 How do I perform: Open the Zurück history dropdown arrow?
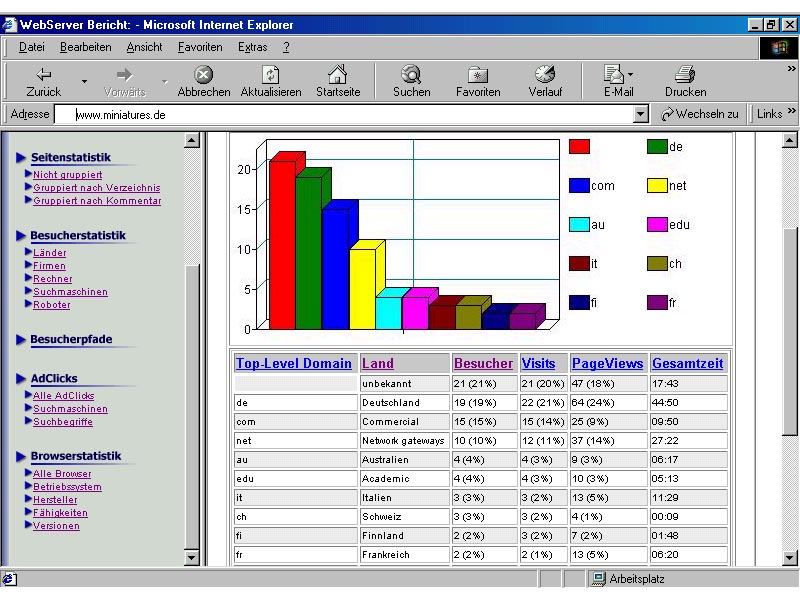click(85, 82)
